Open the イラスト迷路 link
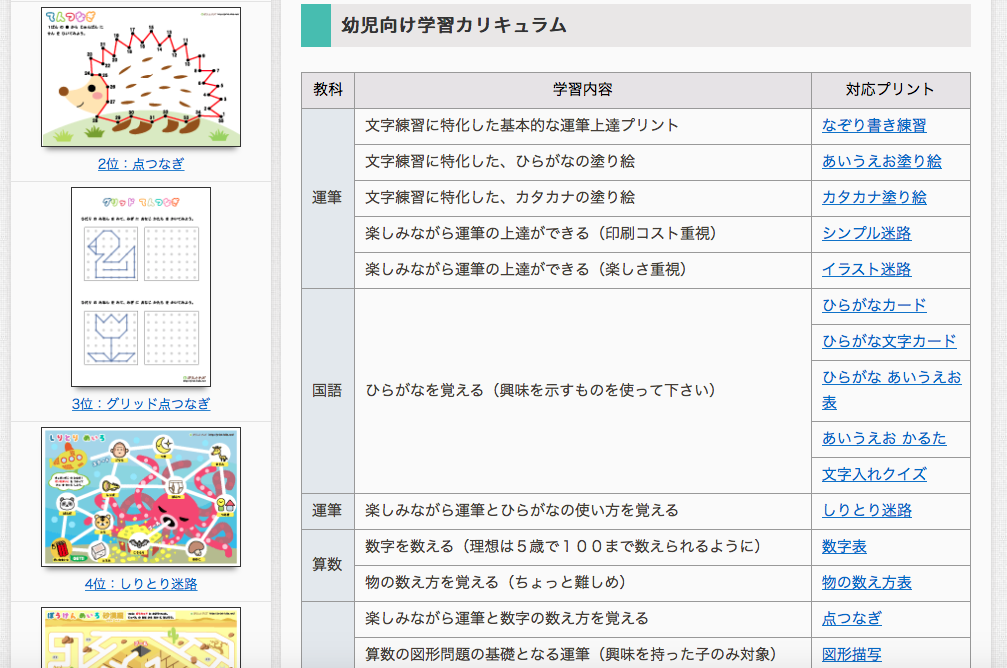 tap(866, 270)
